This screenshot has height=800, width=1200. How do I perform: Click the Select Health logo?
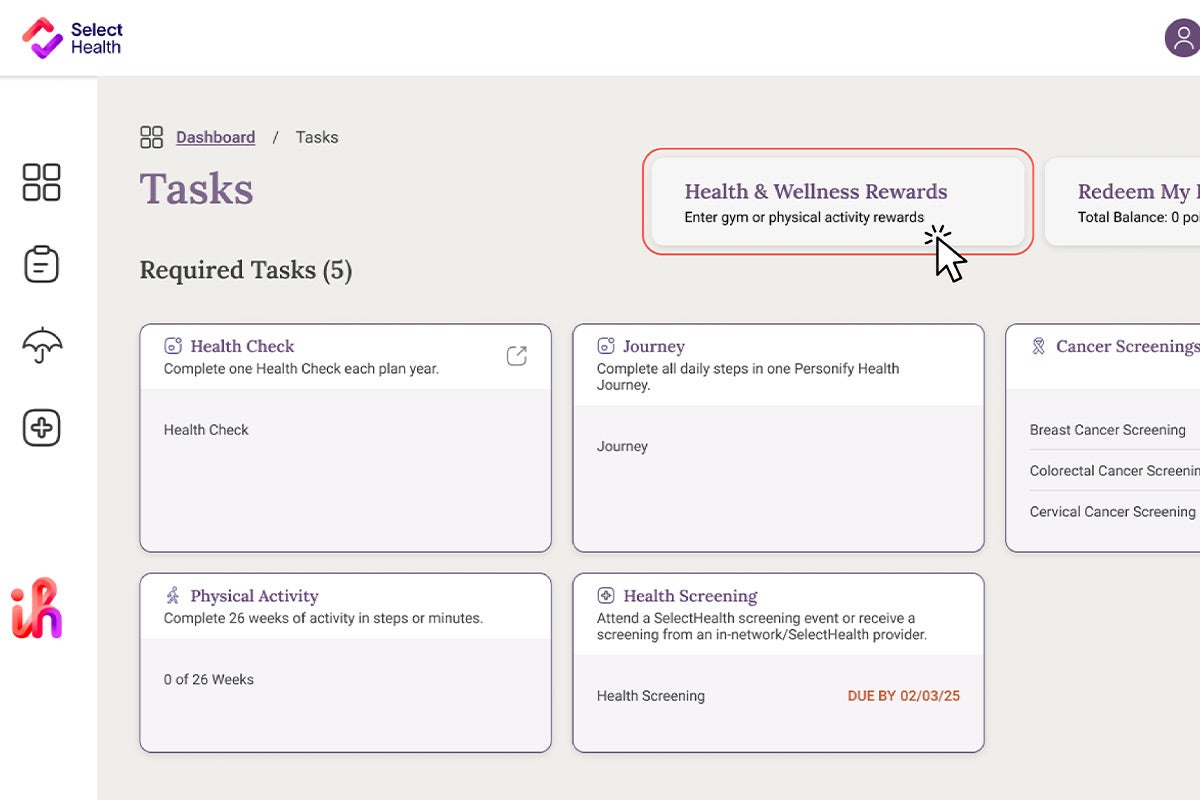point(72,38)
